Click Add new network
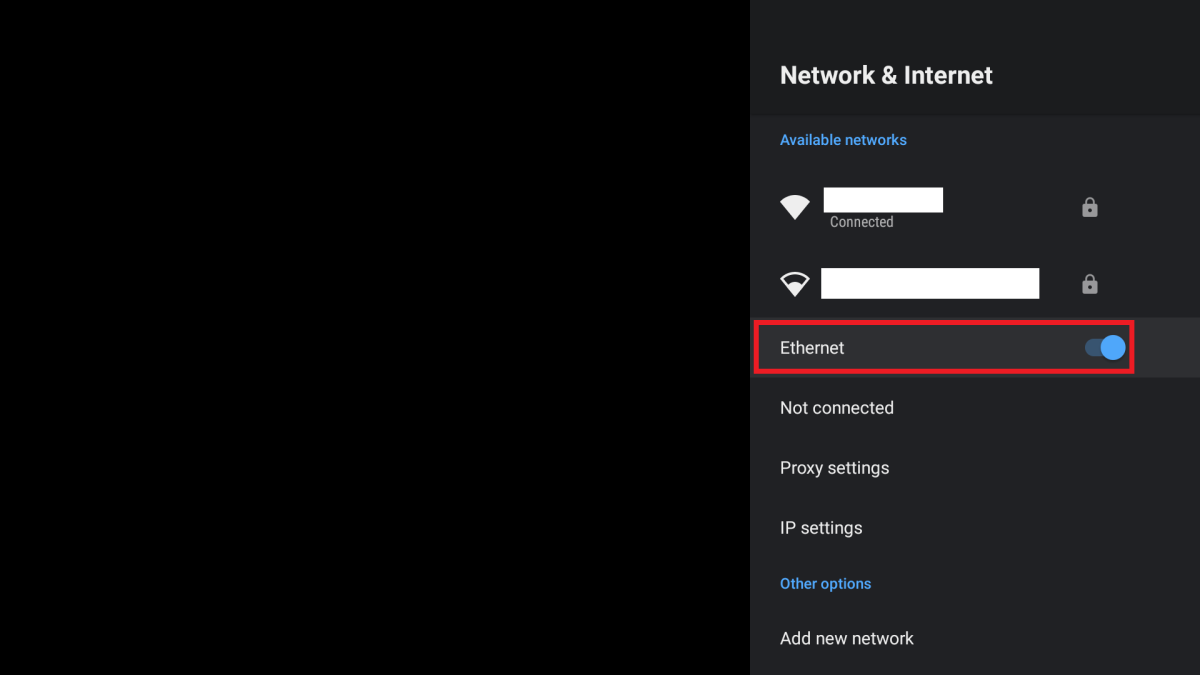 coord(846,638)
